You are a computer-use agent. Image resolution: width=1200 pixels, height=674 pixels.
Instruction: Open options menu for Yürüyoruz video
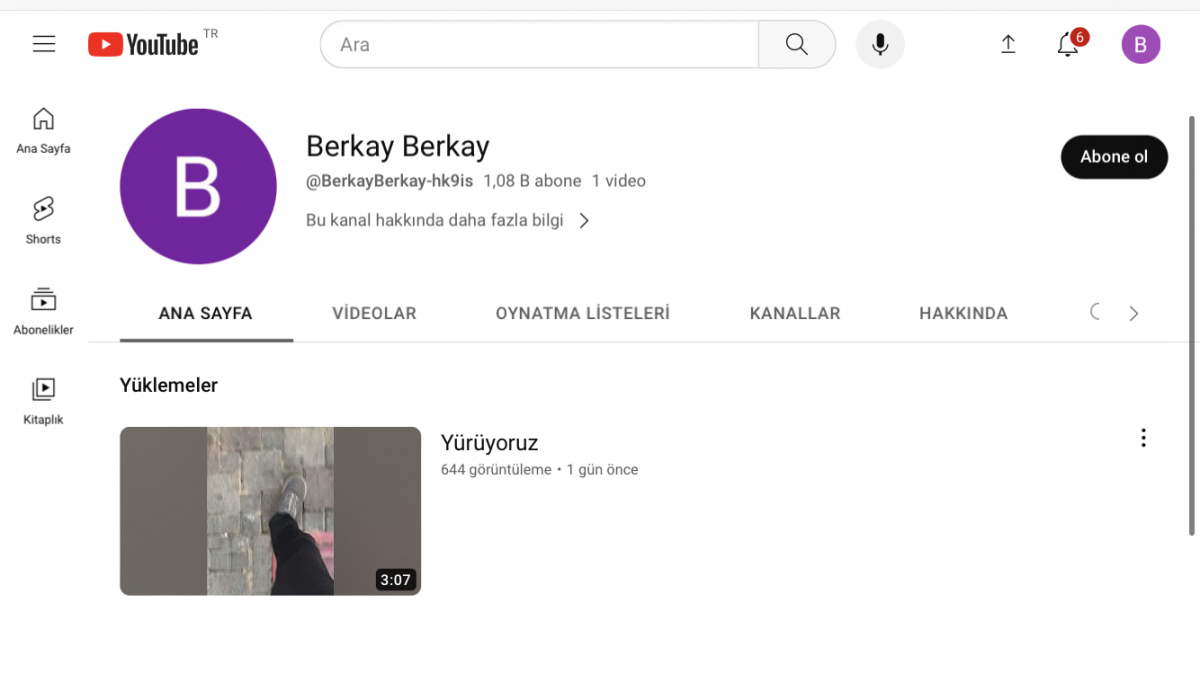[x=1143, y=438]
